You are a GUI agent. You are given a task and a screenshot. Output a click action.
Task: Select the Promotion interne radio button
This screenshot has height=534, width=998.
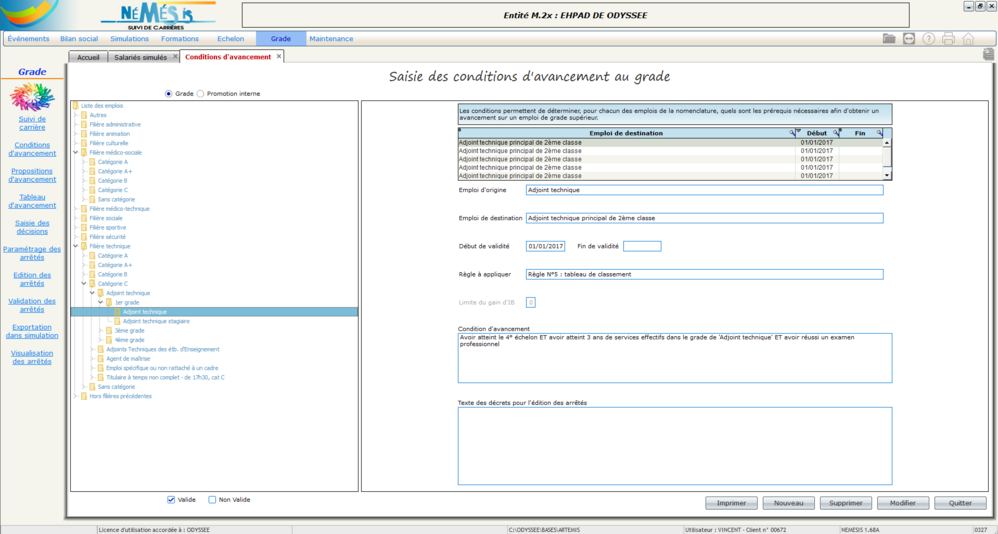pyautogui.click(x=201, y=93)
